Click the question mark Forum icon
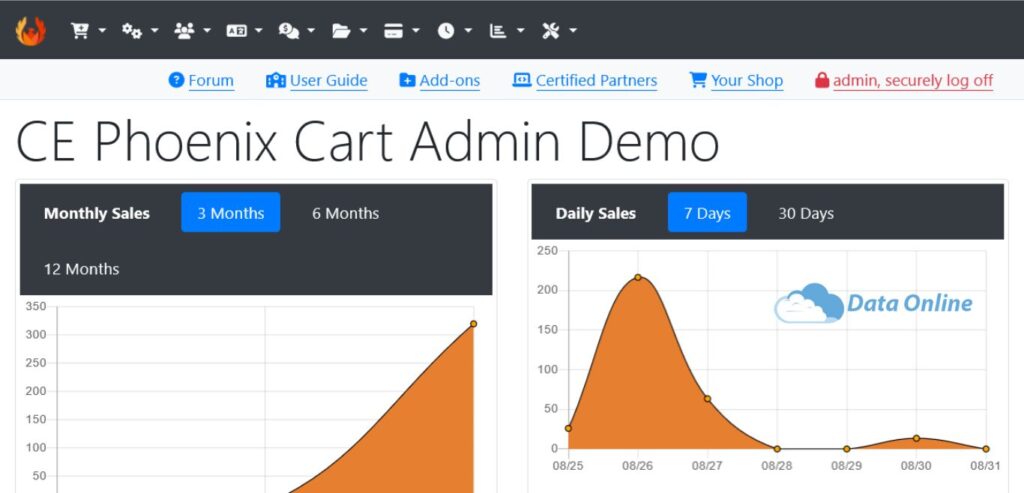 click(x=176, y=80)
